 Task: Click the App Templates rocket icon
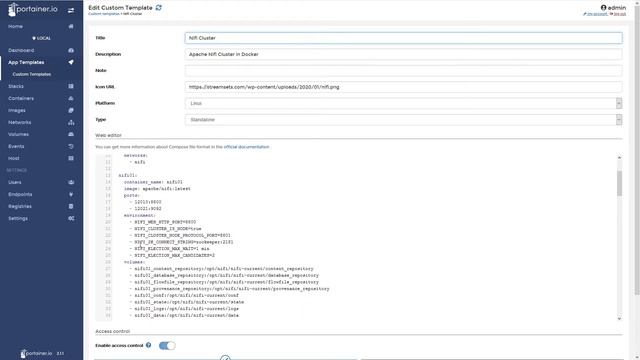point(71,62)
